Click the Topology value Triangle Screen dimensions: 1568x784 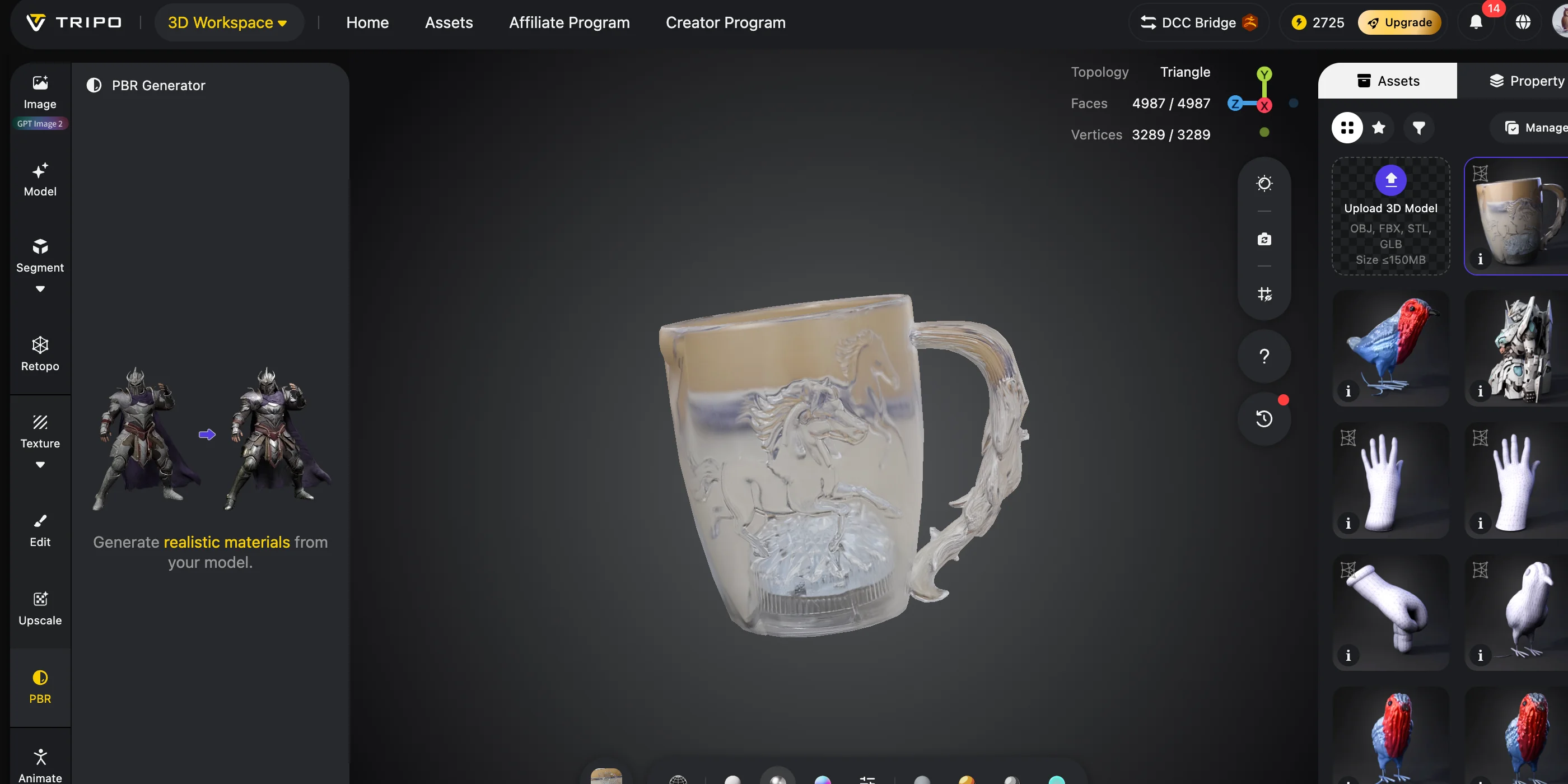(x=1184, y=72)
